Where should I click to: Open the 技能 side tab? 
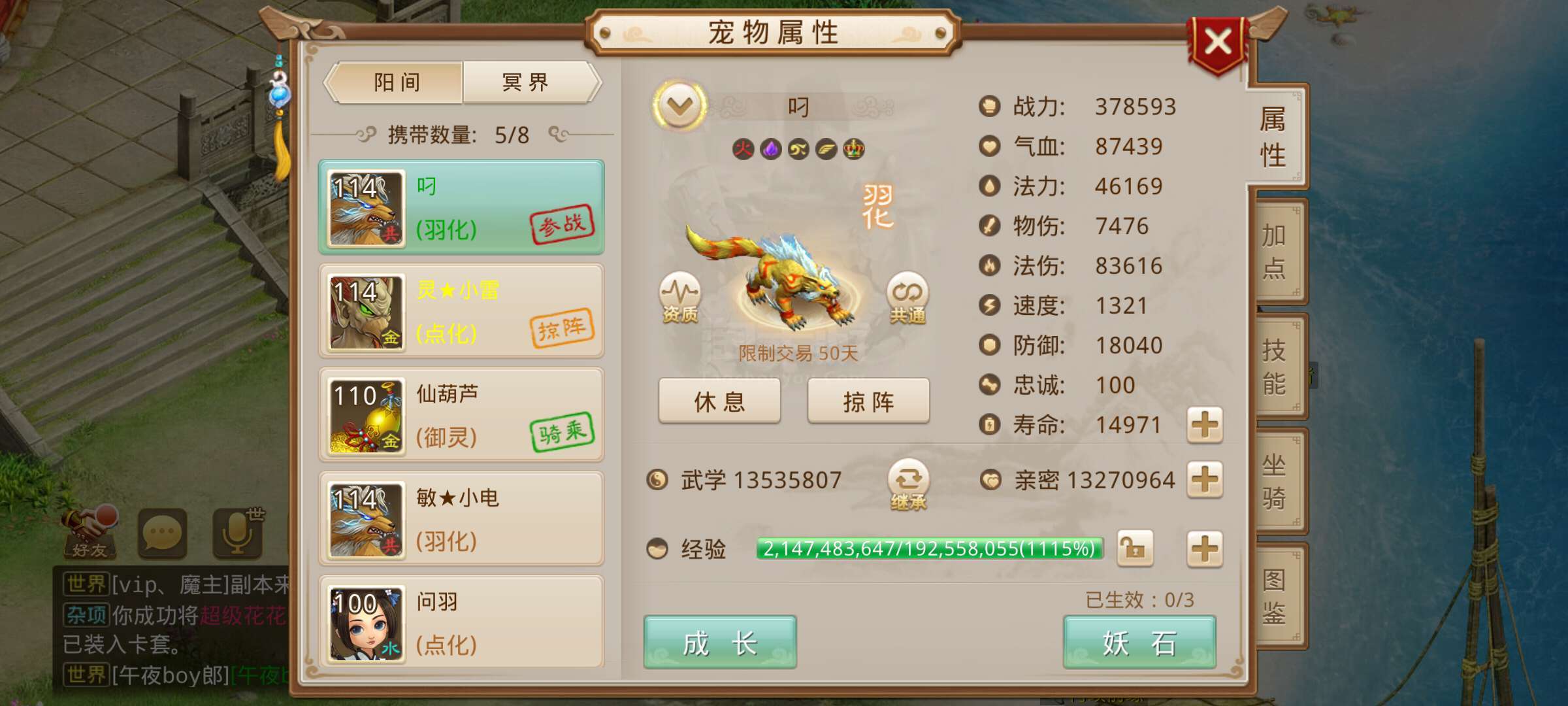pos(1274,367)
